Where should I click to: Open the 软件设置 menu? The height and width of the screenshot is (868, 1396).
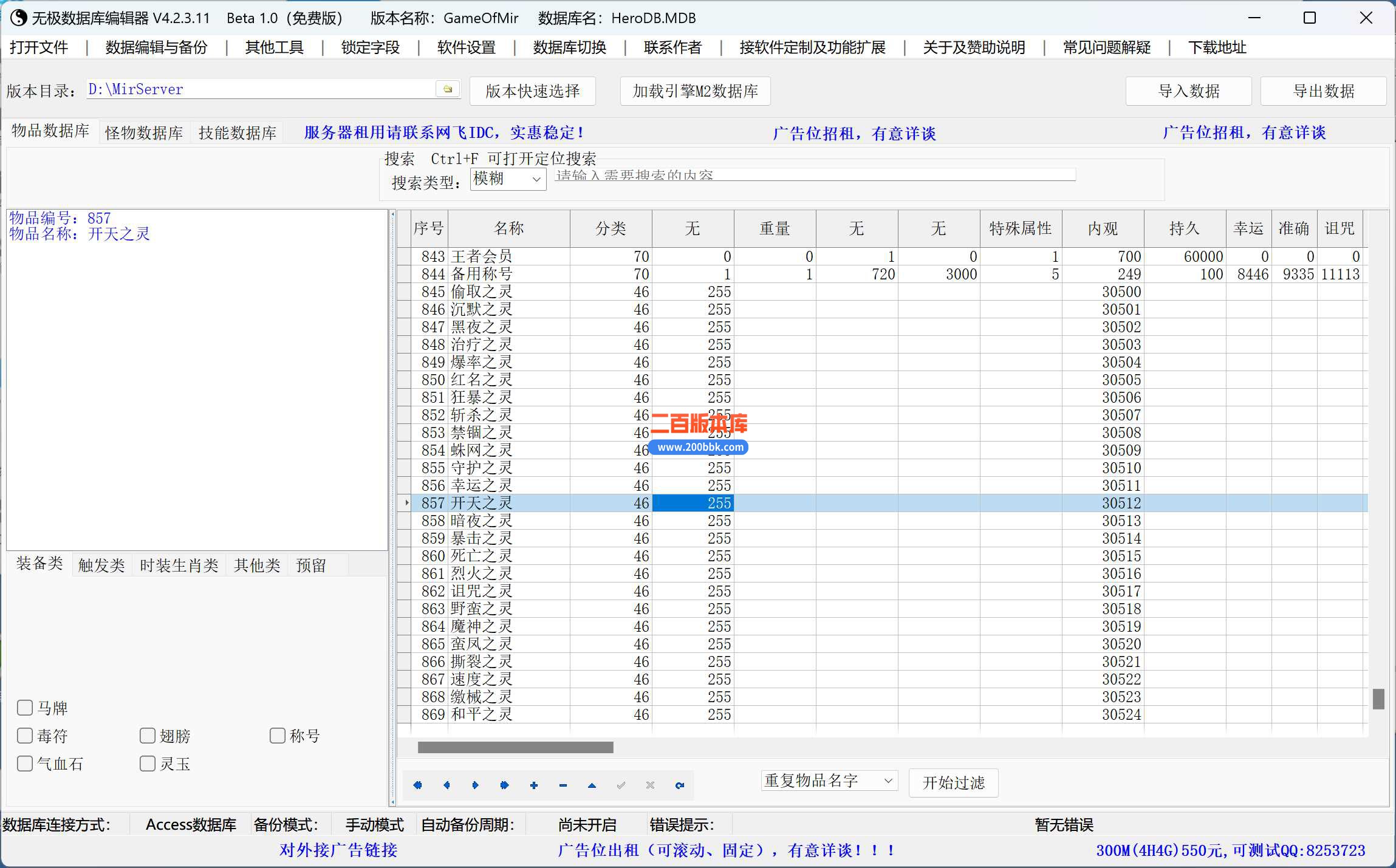click(x=467, y=47)
